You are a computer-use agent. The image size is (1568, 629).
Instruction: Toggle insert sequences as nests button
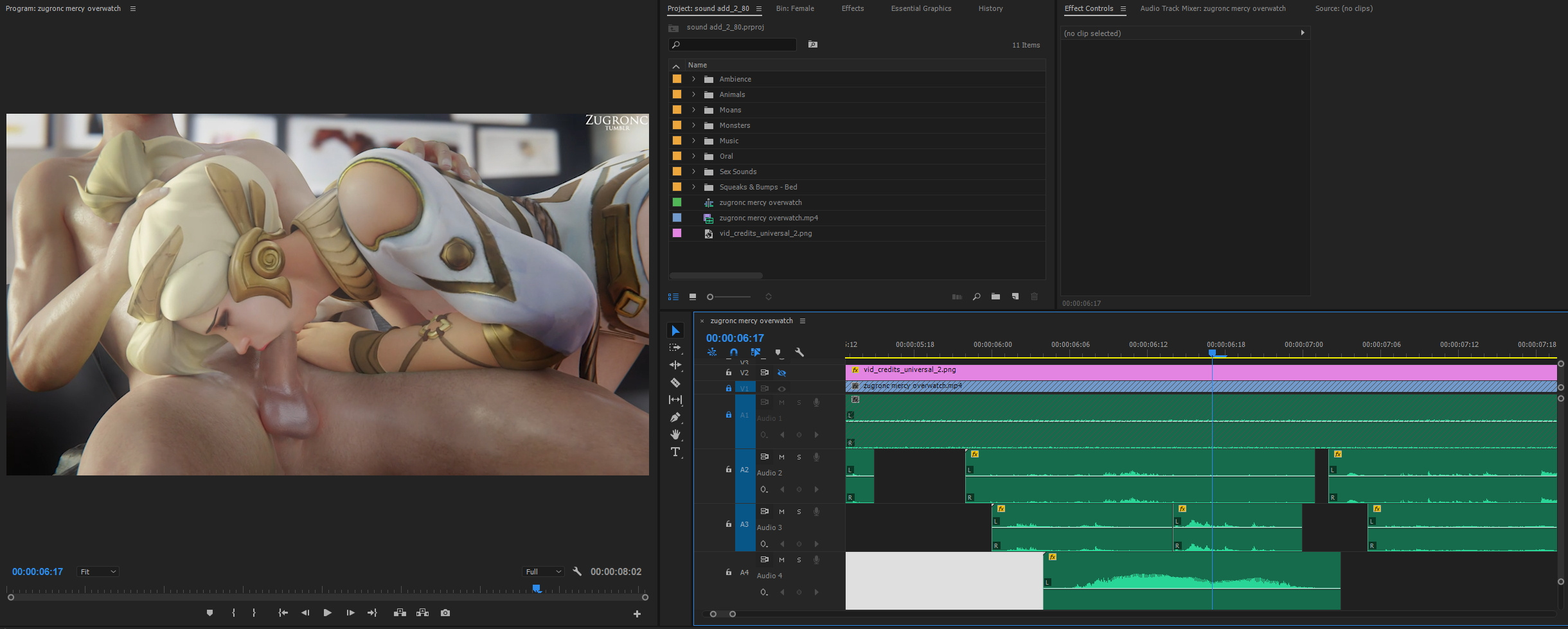pos(712,352)
